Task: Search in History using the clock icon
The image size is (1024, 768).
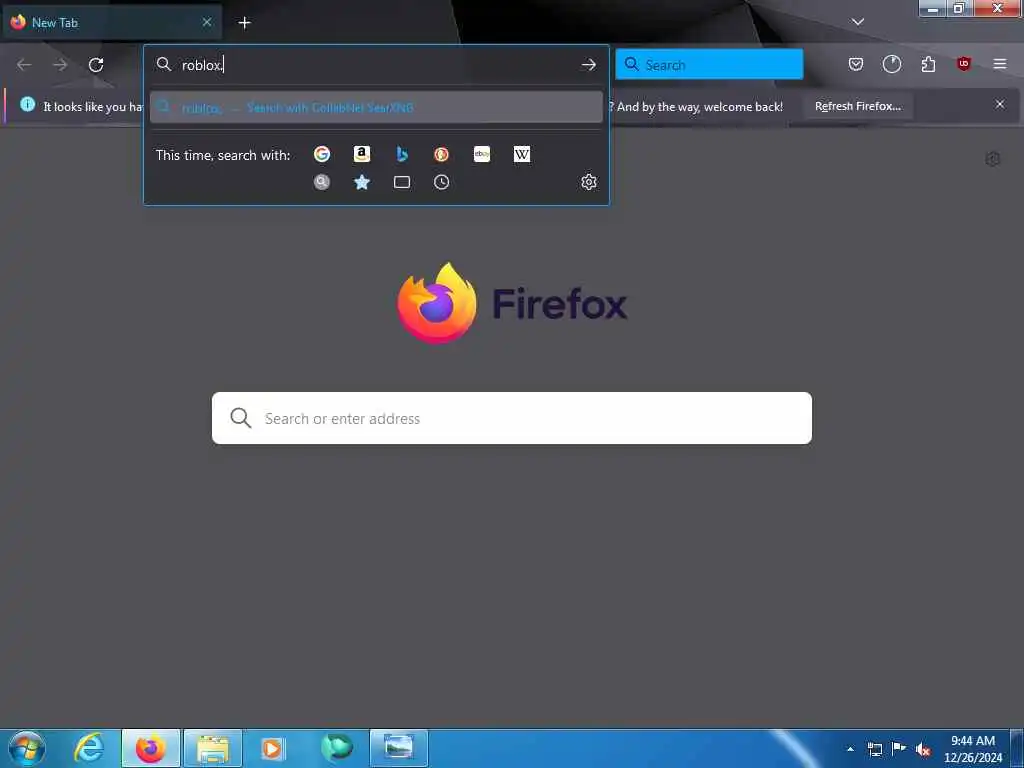Action: coord(441,182)
